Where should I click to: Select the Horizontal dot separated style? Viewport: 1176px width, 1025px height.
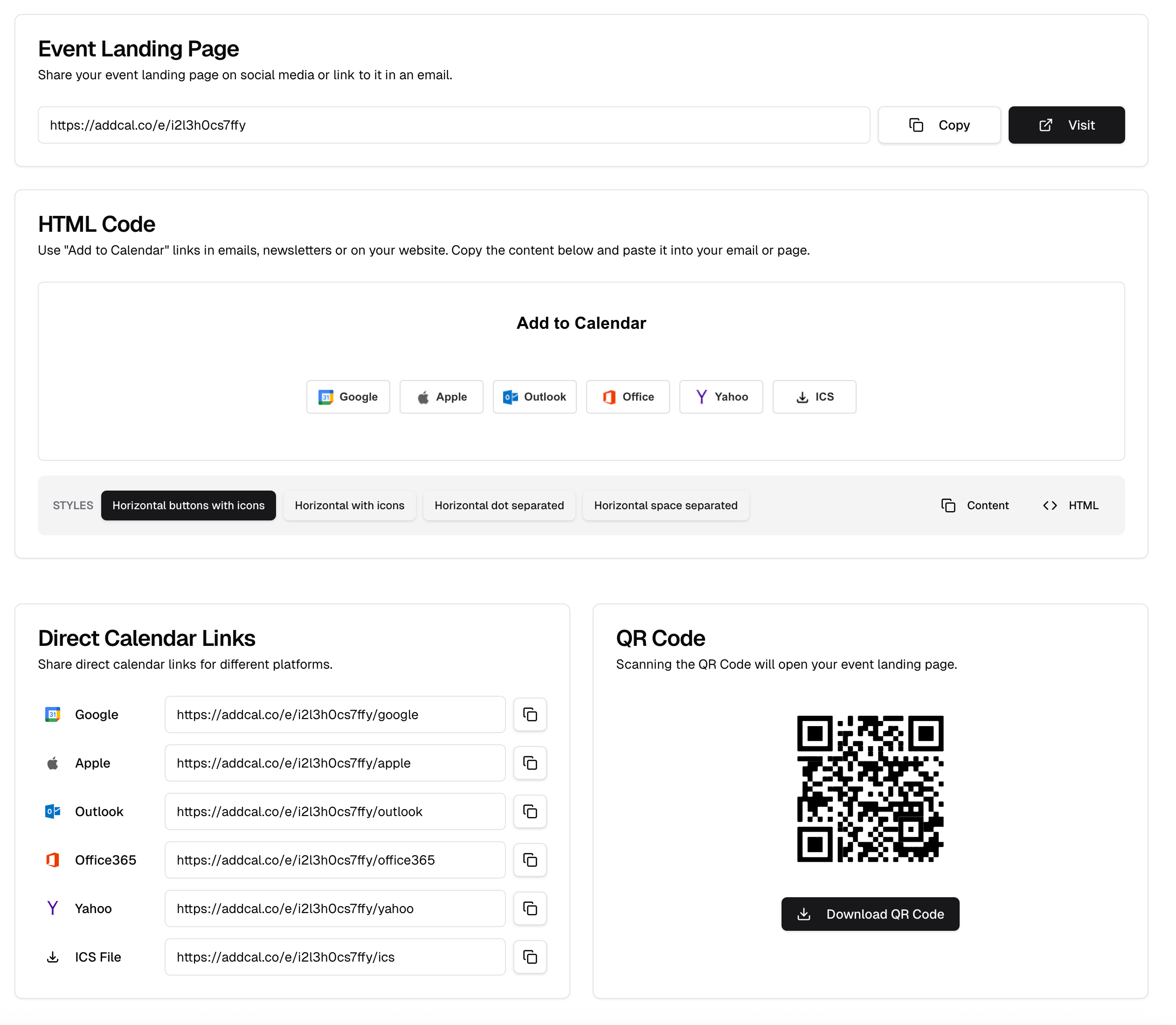[499, 505]
